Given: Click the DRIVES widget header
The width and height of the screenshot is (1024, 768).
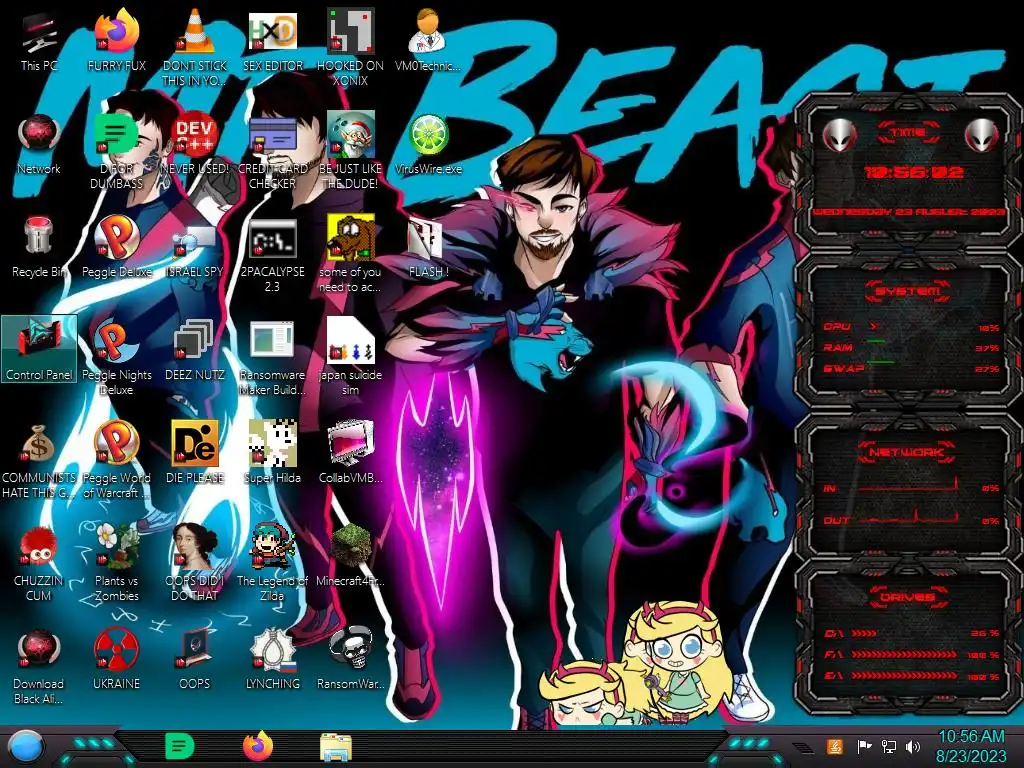Looking at the screenshot, I should [907, 597].
